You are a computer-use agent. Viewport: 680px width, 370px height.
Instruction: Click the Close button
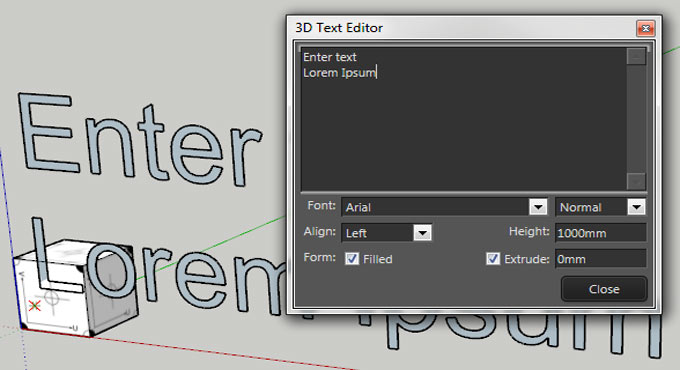click(x=604, y=289)
